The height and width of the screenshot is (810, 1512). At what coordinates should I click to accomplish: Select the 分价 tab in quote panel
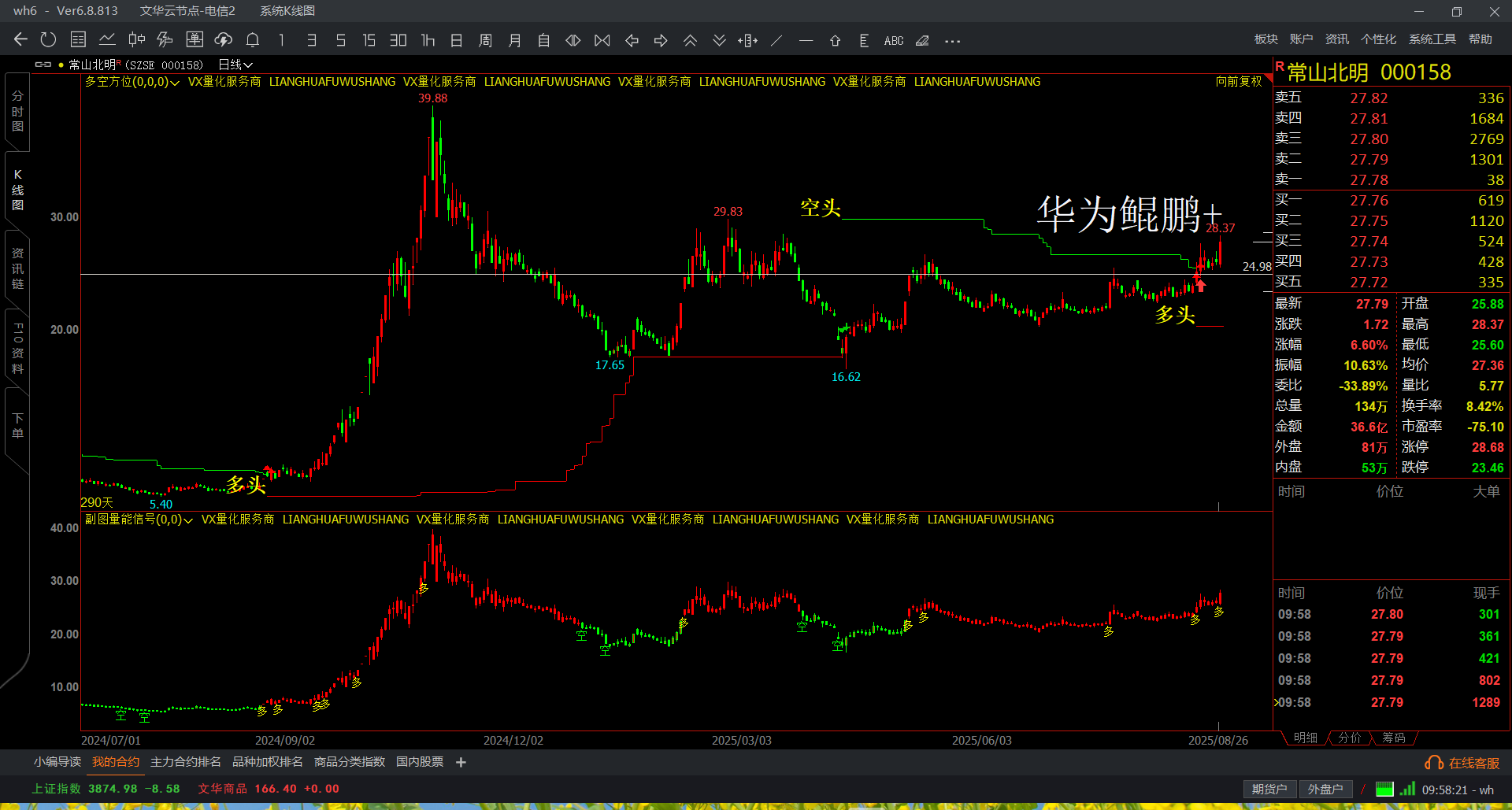1350,738
